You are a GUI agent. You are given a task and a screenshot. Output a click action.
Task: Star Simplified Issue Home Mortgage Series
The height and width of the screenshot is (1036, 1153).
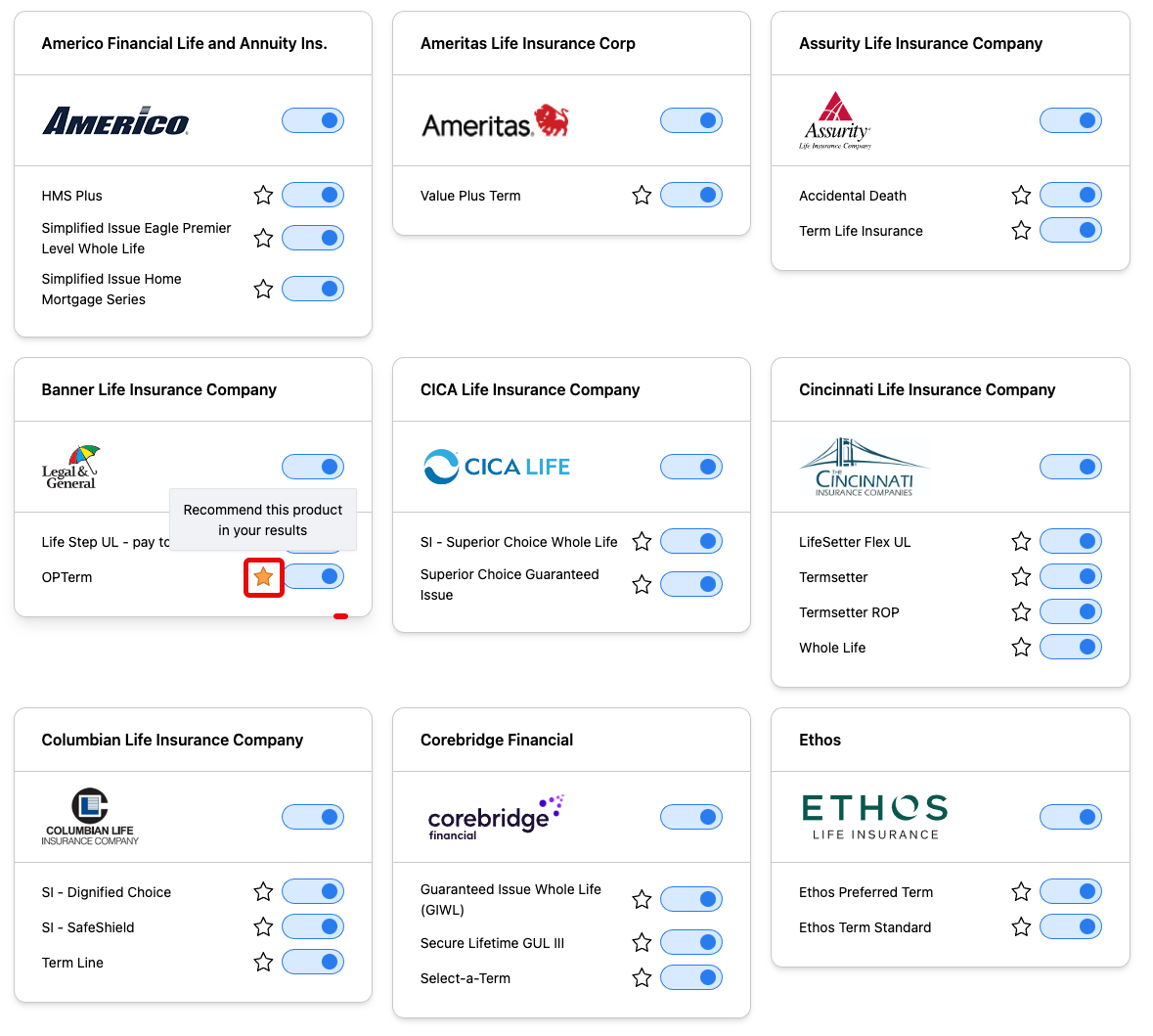[263, 289]
